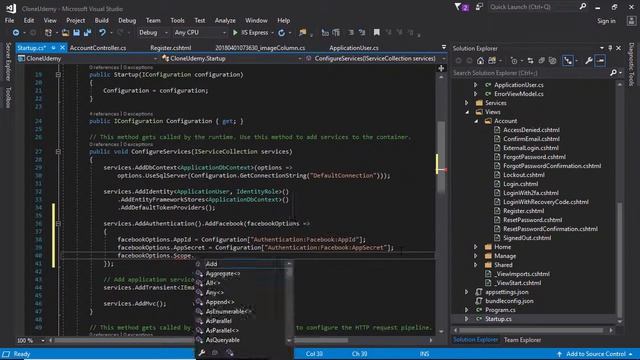
Task: Switch to the Team Explorer tab
Action: click(x=522, y=340)
